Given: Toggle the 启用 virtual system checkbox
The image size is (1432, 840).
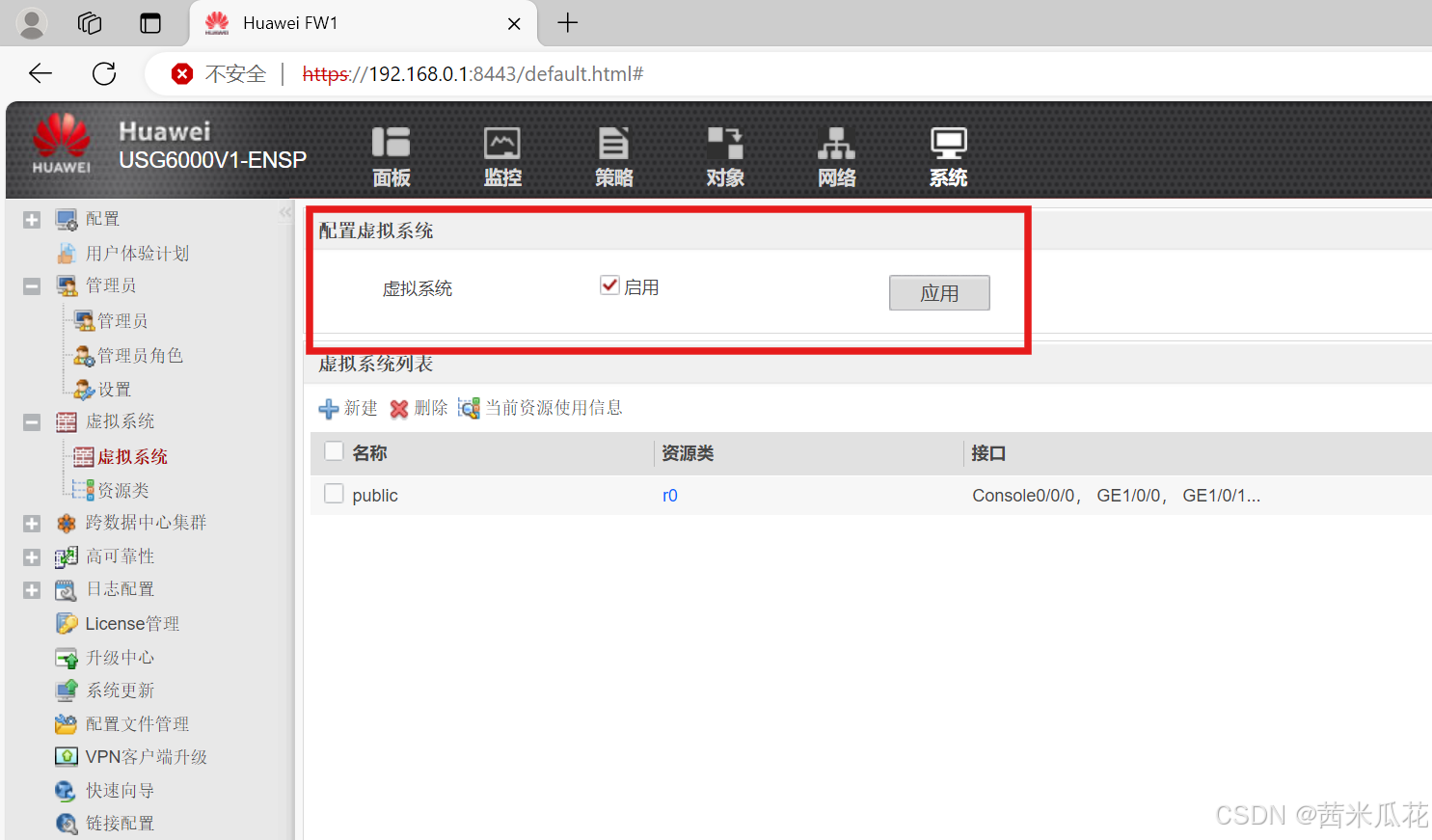Looking at the screenshot, I should 609,285.
